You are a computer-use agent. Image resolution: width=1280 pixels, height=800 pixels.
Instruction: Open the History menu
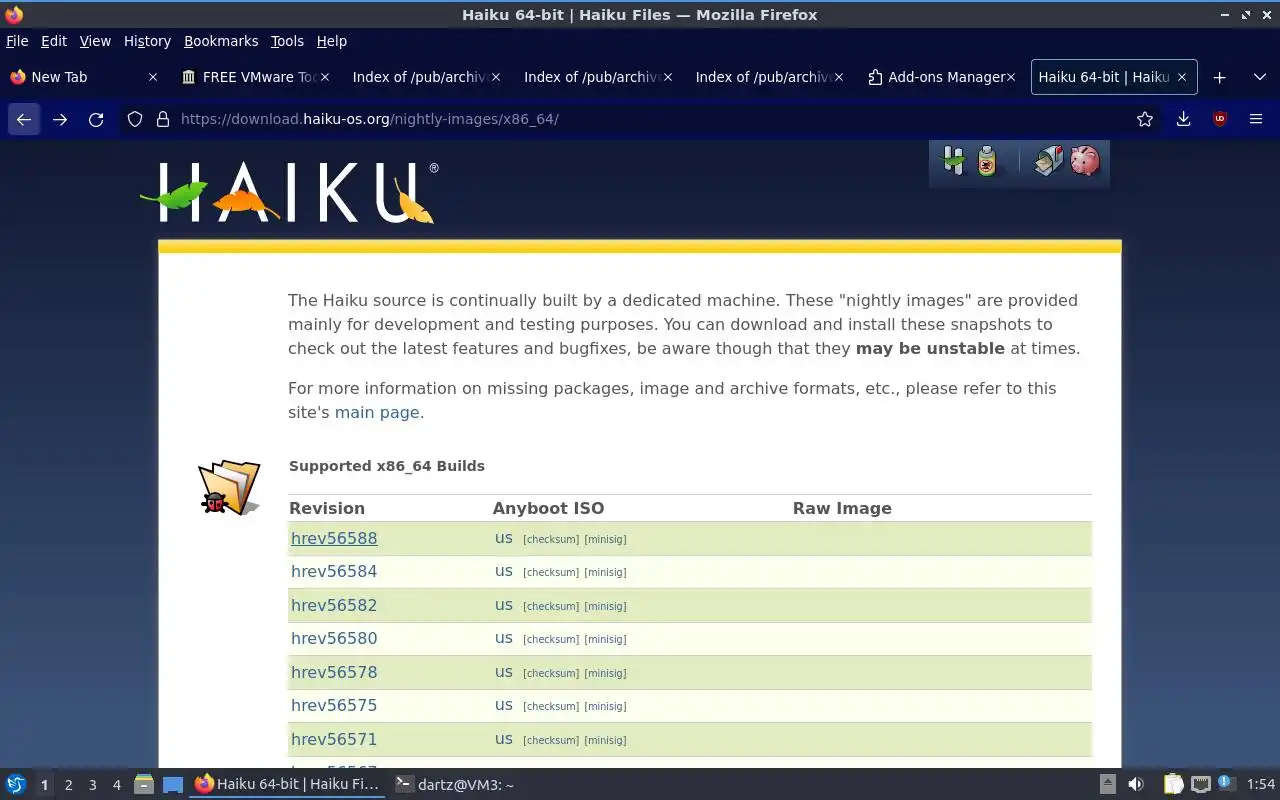point(147,41)
